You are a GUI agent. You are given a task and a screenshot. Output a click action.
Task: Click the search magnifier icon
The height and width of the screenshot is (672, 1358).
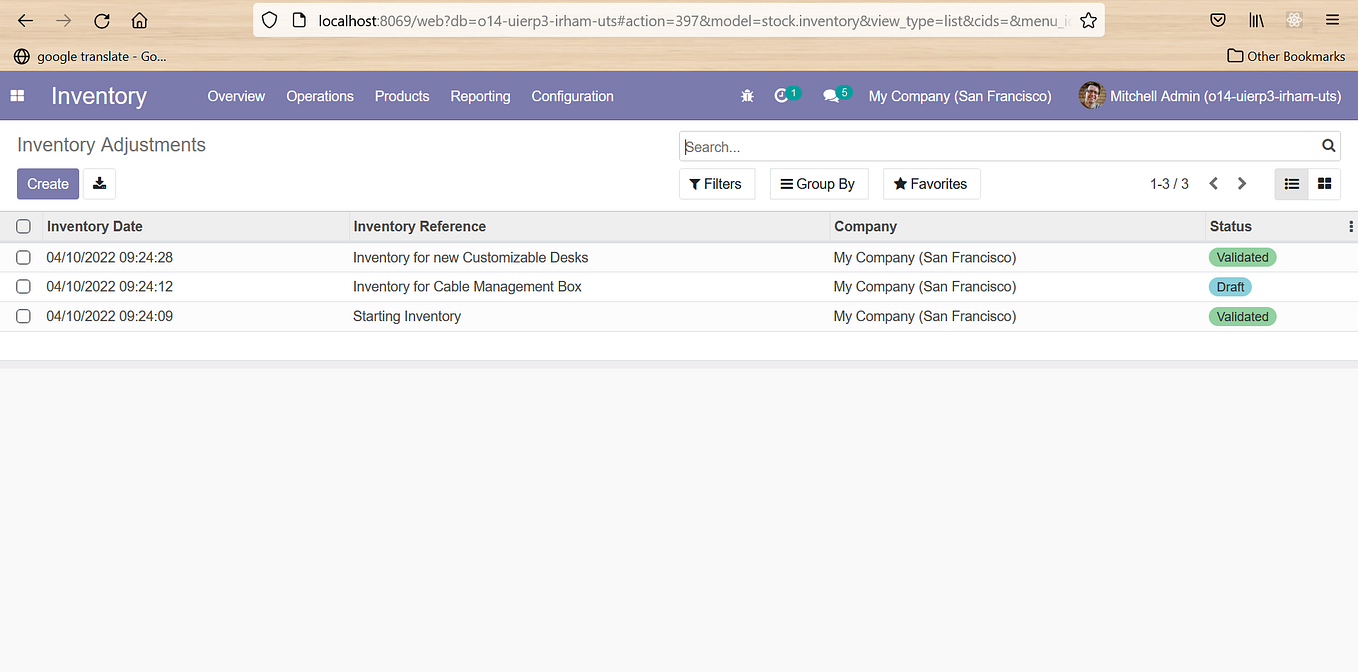[x=1328, y=146]
